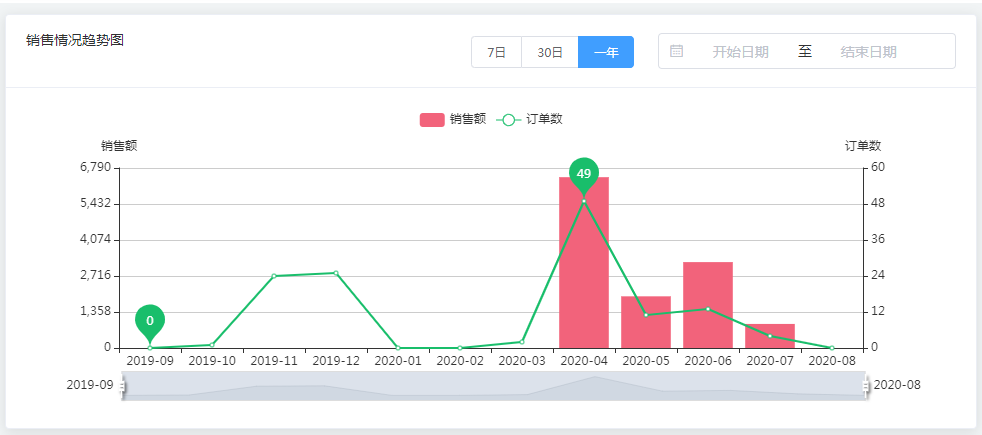The height and width of the screenshot is (435, 982).
Task: Click the calendar icon in date picker
Action: click(x=676, y=51)
